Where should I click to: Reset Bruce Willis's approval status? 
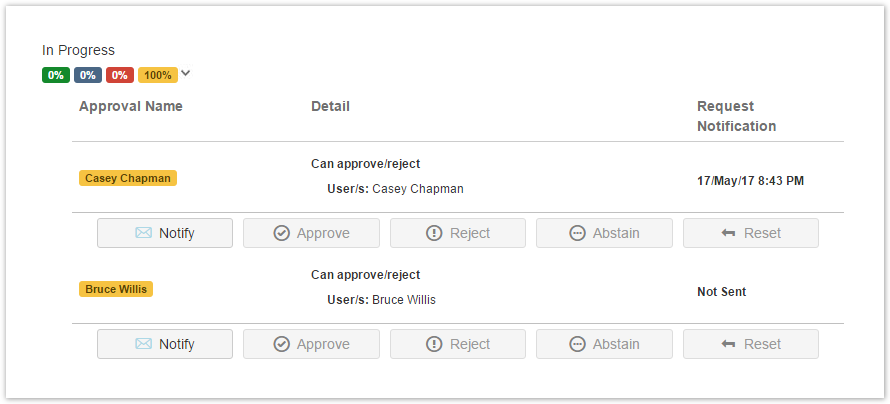tap(750, 344)
